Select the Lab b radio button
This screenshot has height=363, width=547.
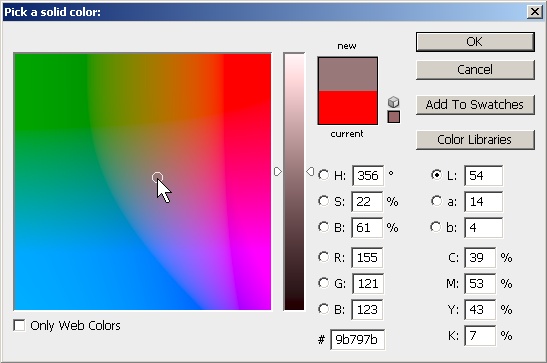click(436, 227)
